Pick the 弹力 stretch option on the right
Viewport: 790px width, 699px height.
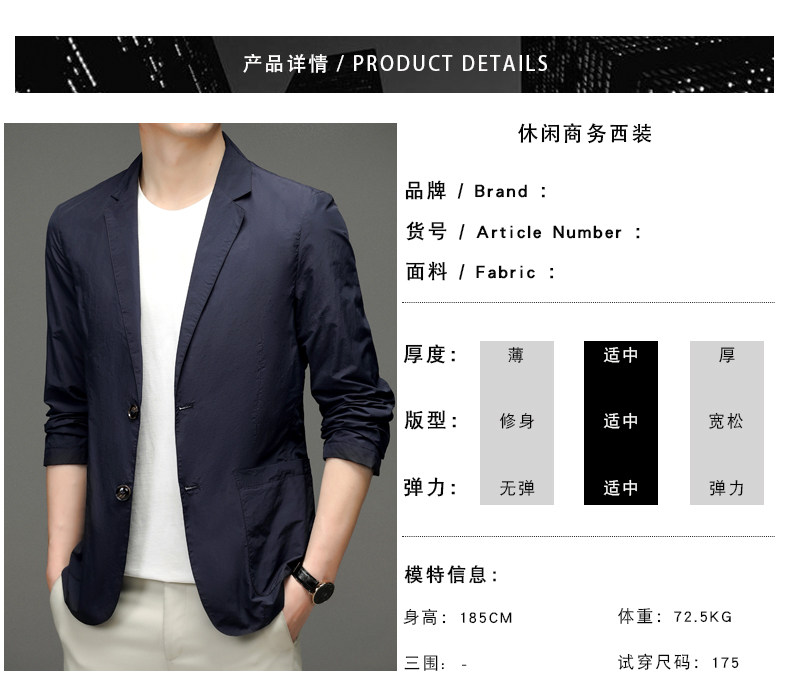(726, 488)
